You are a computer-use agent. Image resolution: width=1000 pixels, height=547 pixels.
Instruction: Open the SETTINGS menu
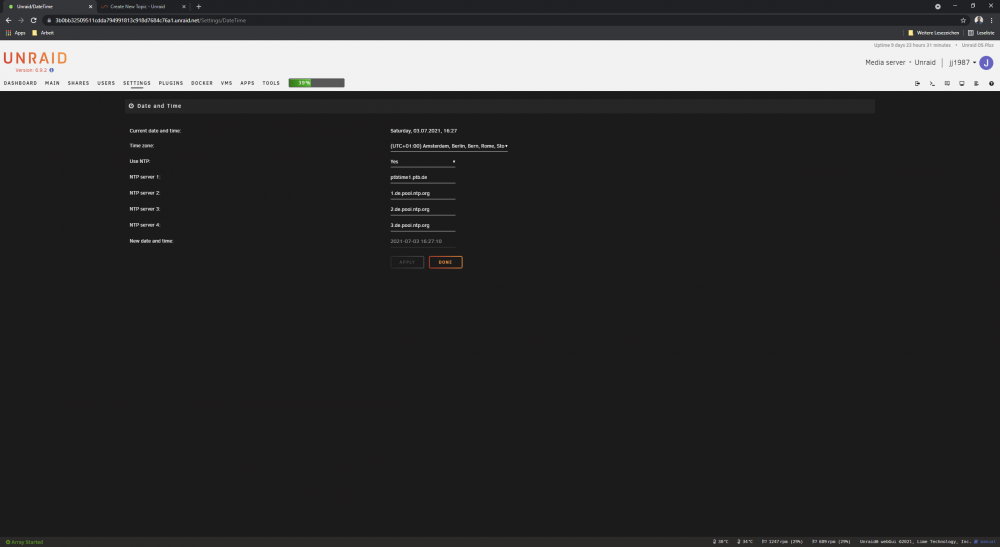[137, 83]
